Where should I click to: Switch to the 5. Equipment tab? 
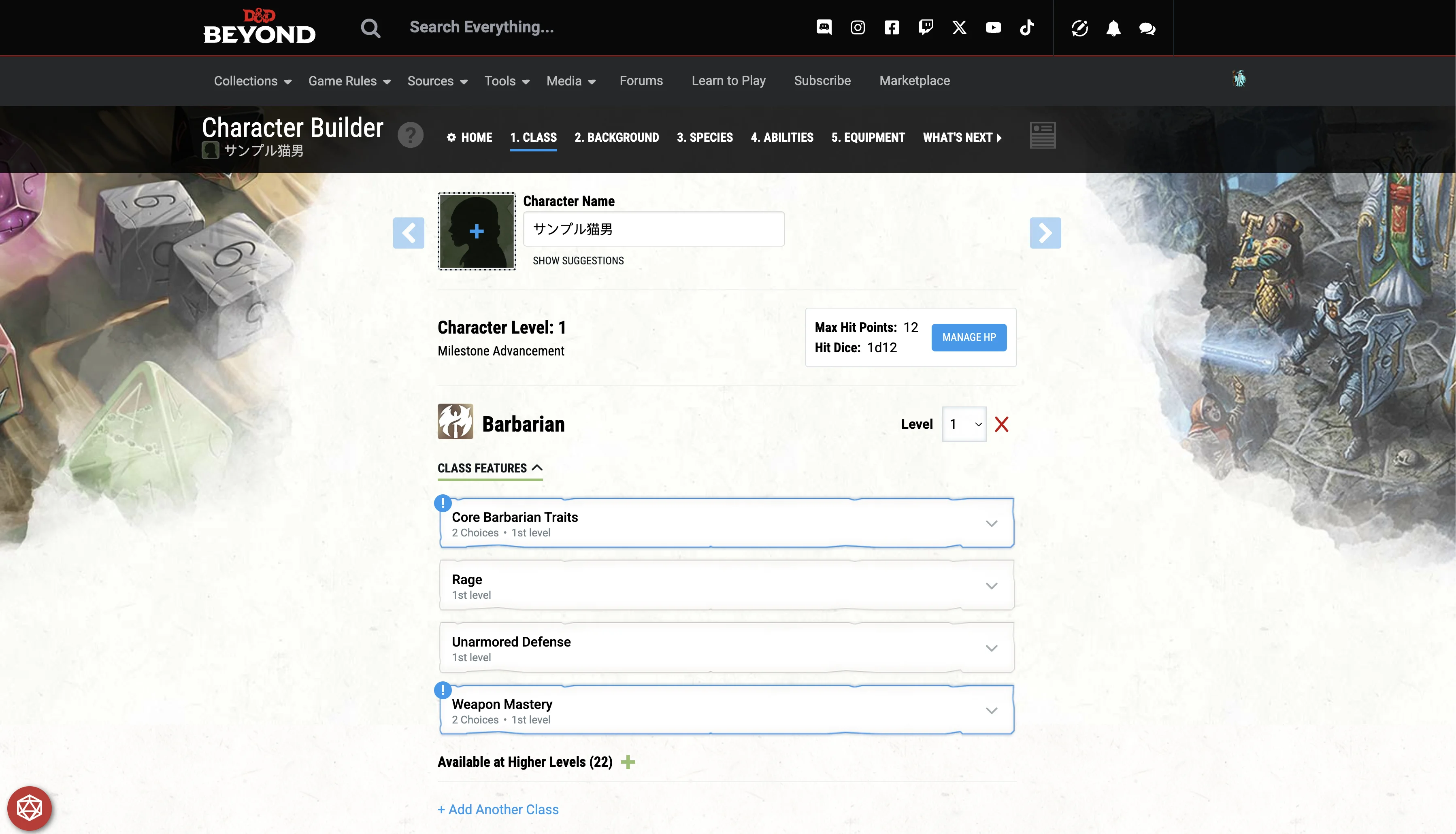click(868, 138)
